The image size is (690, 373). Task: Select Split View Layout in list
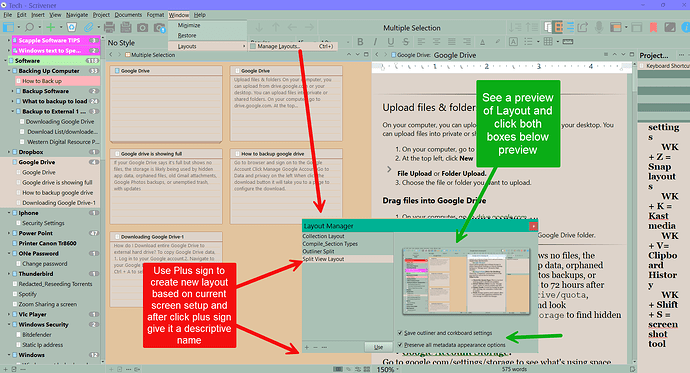click(348, 259)
